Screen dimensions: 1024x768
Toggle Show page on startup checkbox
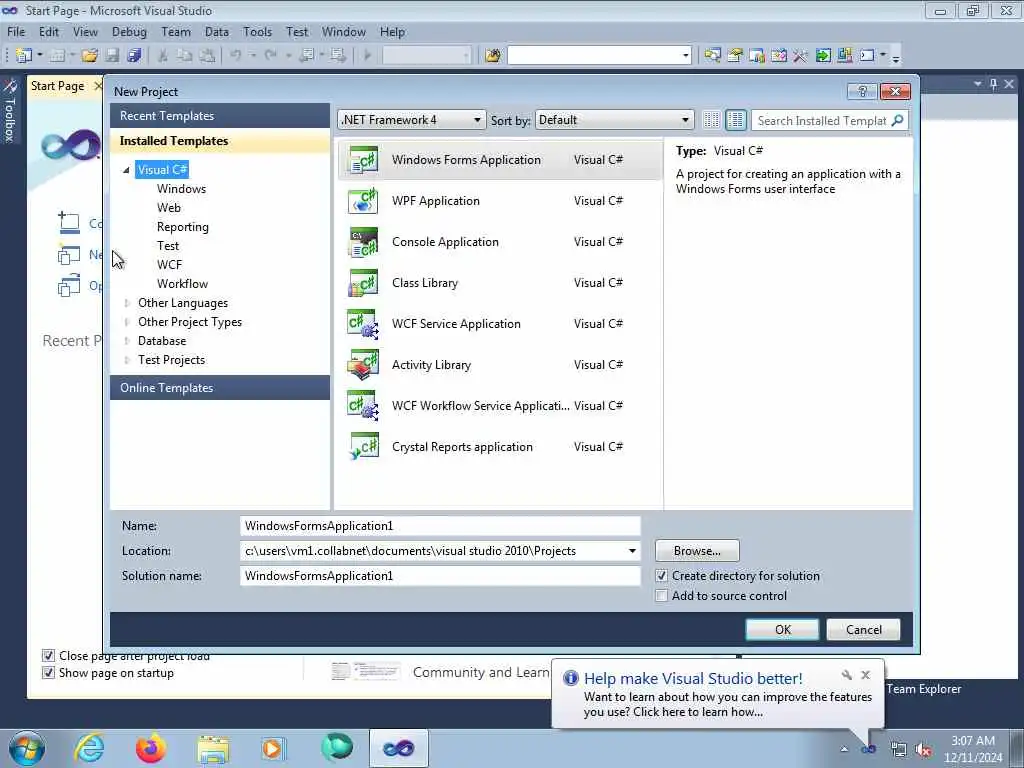pos(48,673)
